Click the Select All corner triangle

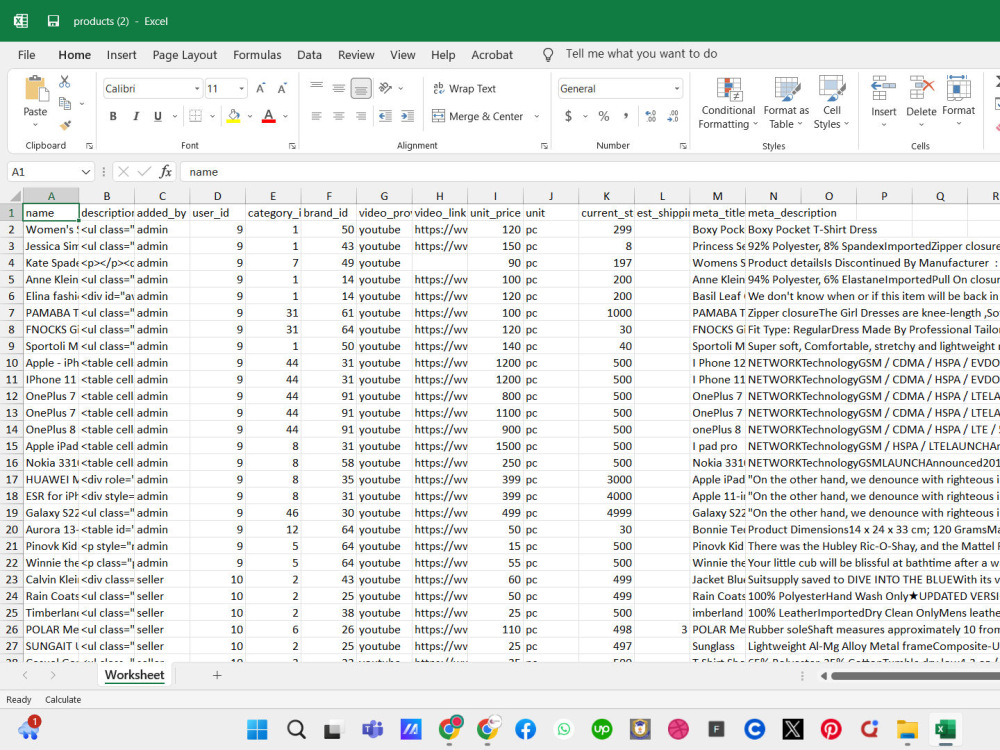tap(14, 196)
